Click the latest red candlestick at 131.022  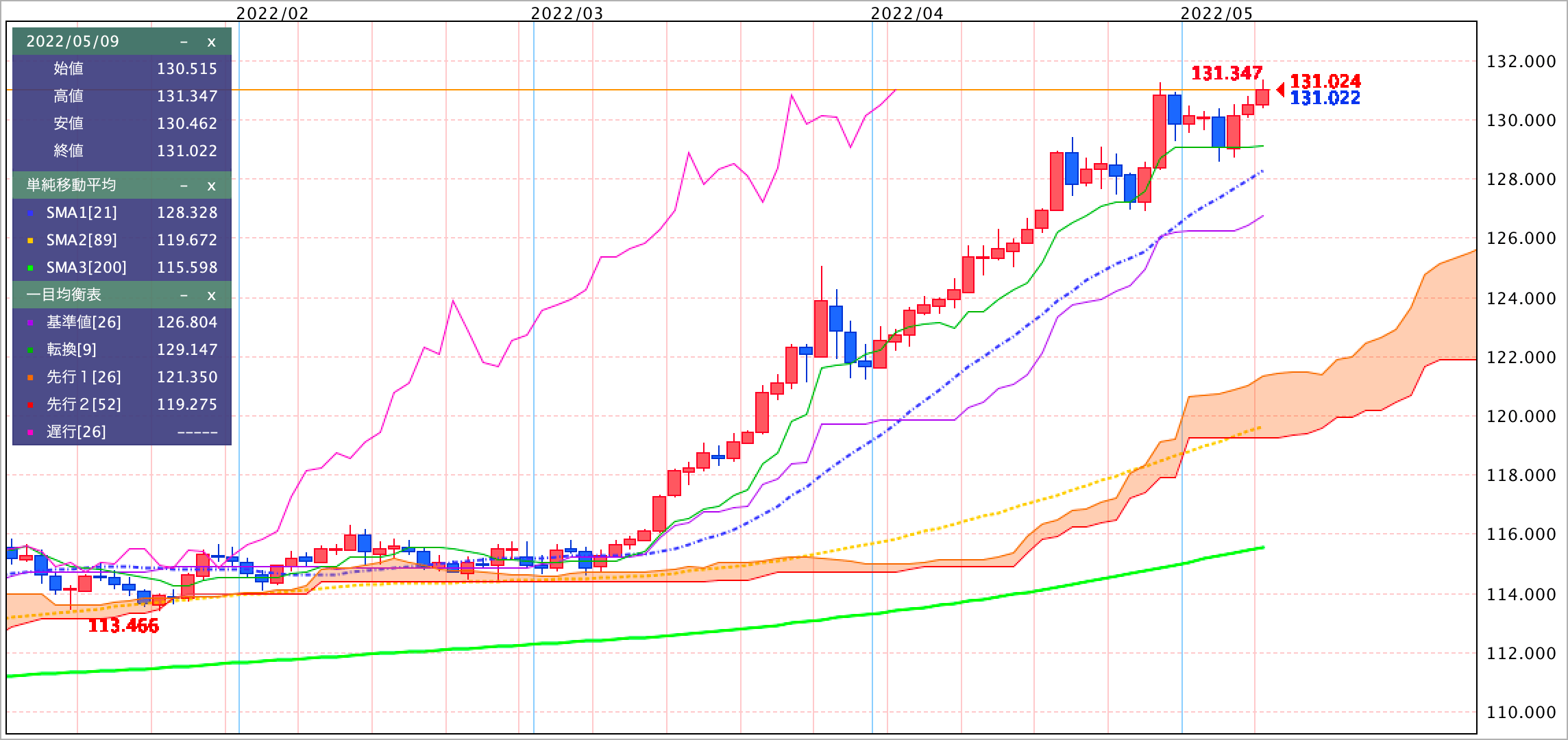(1262, 97)
